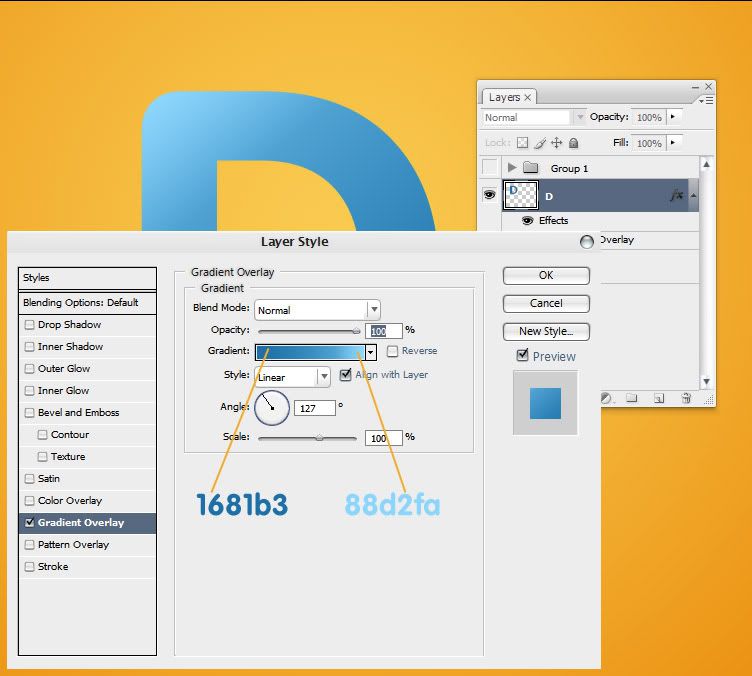Toggle Effects visibility eye

click(x=528, y=221)
